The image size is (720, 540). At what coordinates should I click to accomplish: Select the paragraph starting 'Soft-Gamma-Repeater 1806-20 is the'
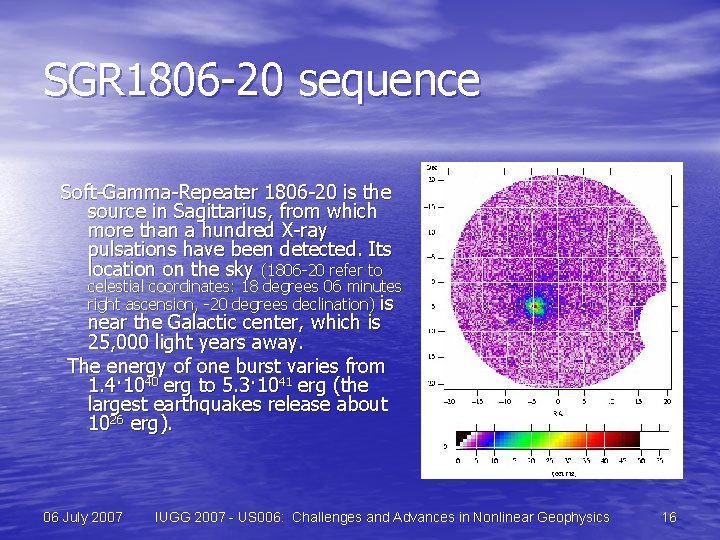click(231, 267)
